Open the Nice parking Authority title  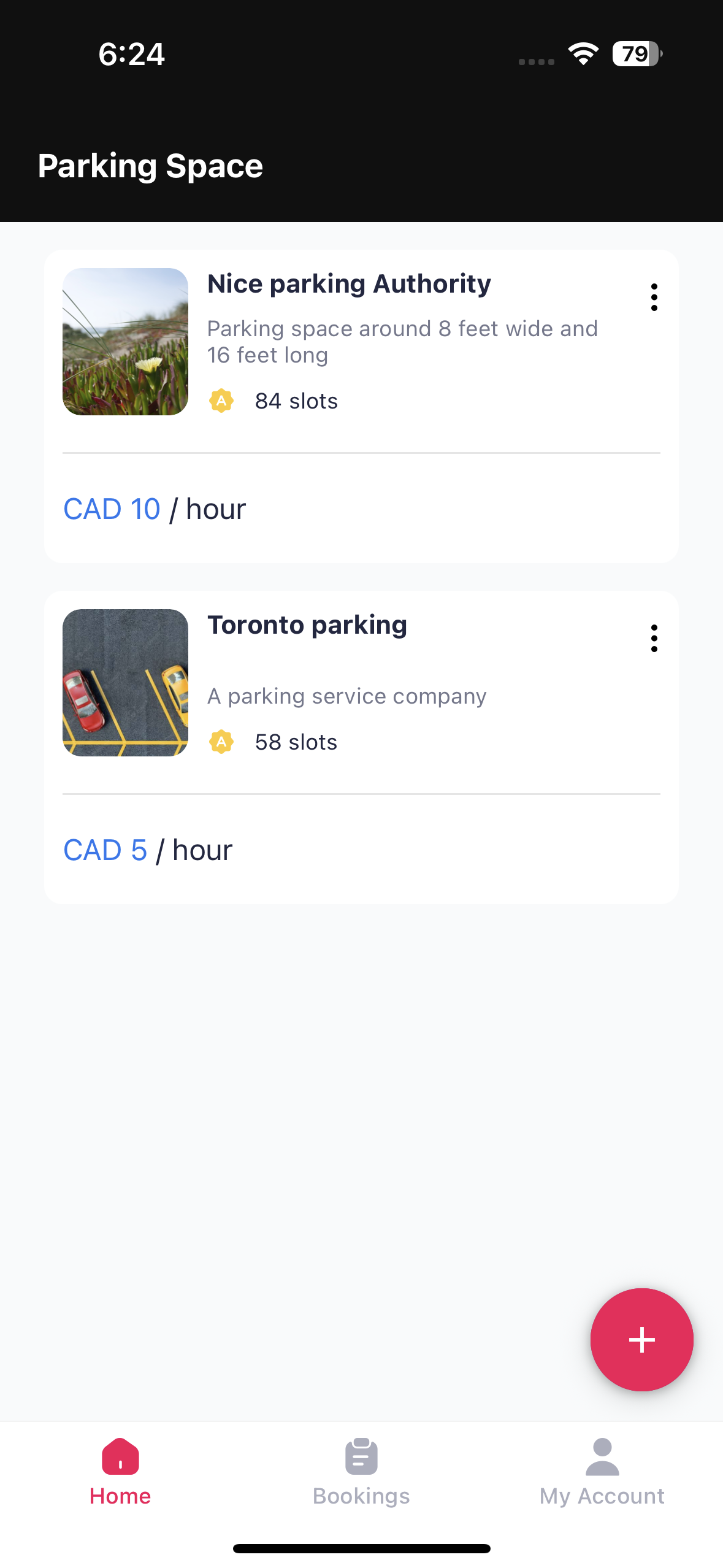pyautogui.click(x=349, y=284)
